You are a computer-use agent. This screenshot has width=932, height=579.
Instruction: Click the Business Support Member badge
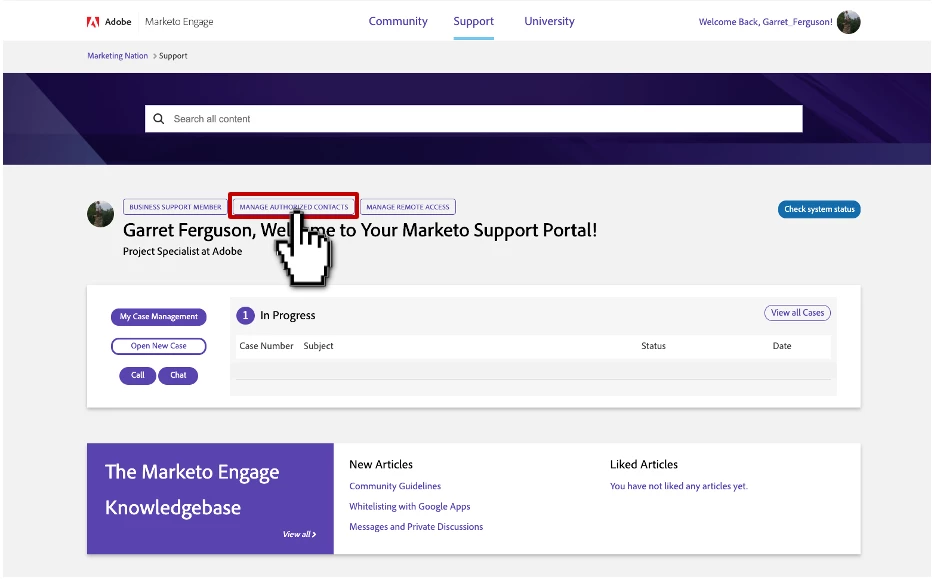pyautogui.click(x=175, y=207)
